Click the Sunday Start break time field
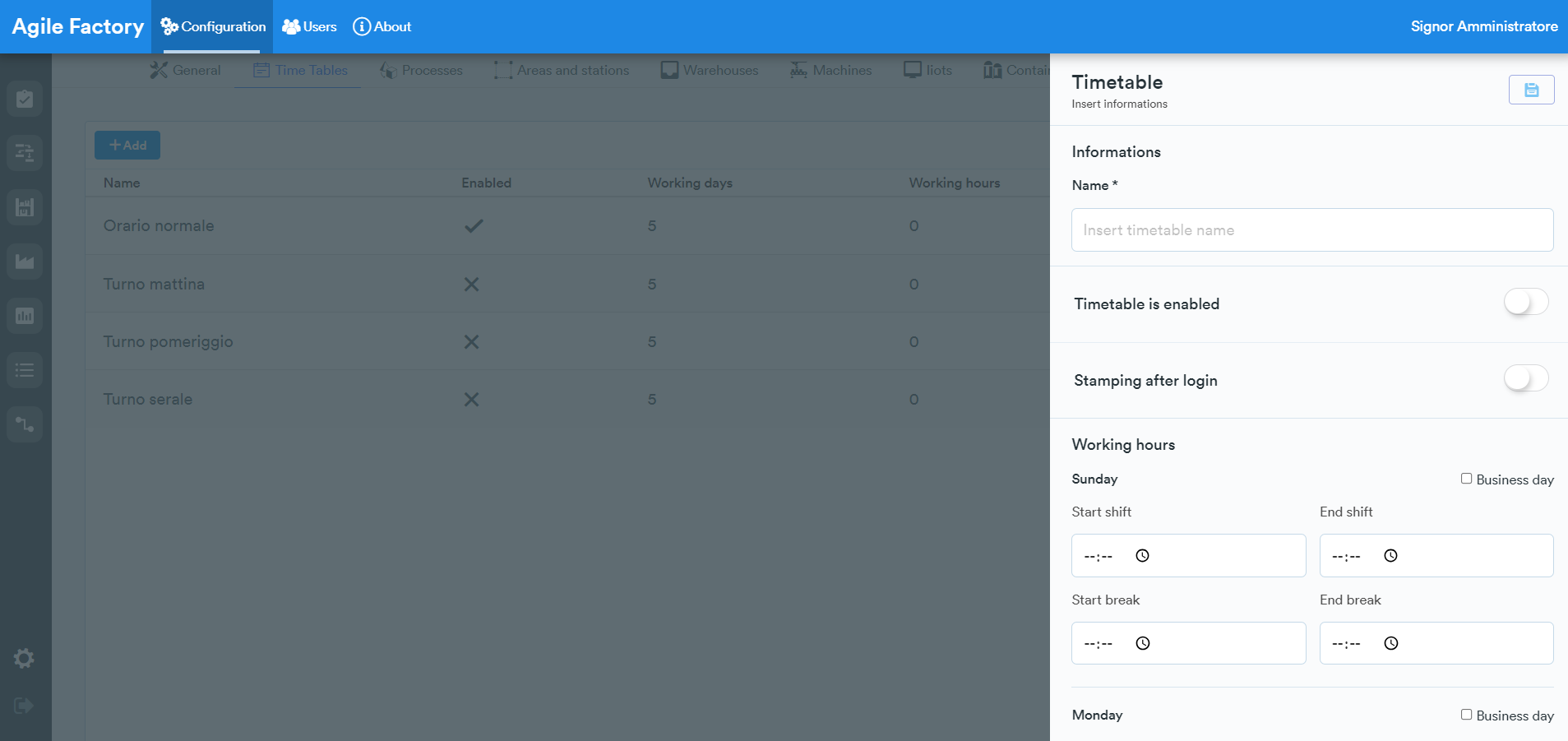Viewport: 1568px width, 741px height. tap(1188, 643)
